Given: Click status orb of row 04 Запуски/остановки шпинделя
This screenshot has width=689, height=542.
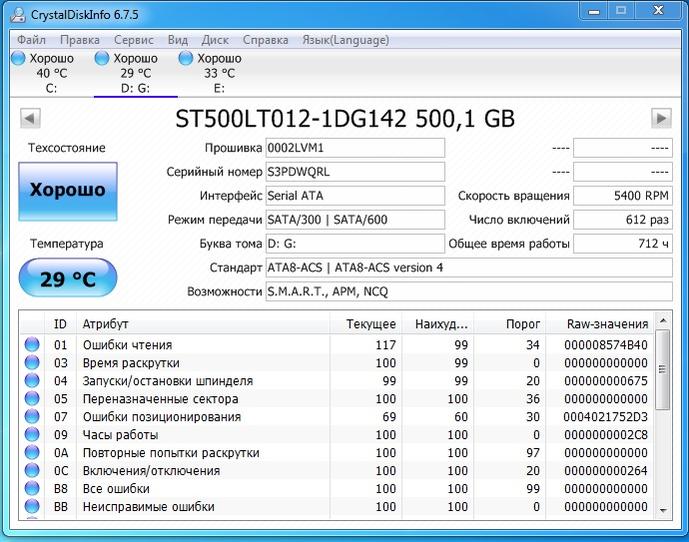Looking at the screenshot, I should point(32,381).
